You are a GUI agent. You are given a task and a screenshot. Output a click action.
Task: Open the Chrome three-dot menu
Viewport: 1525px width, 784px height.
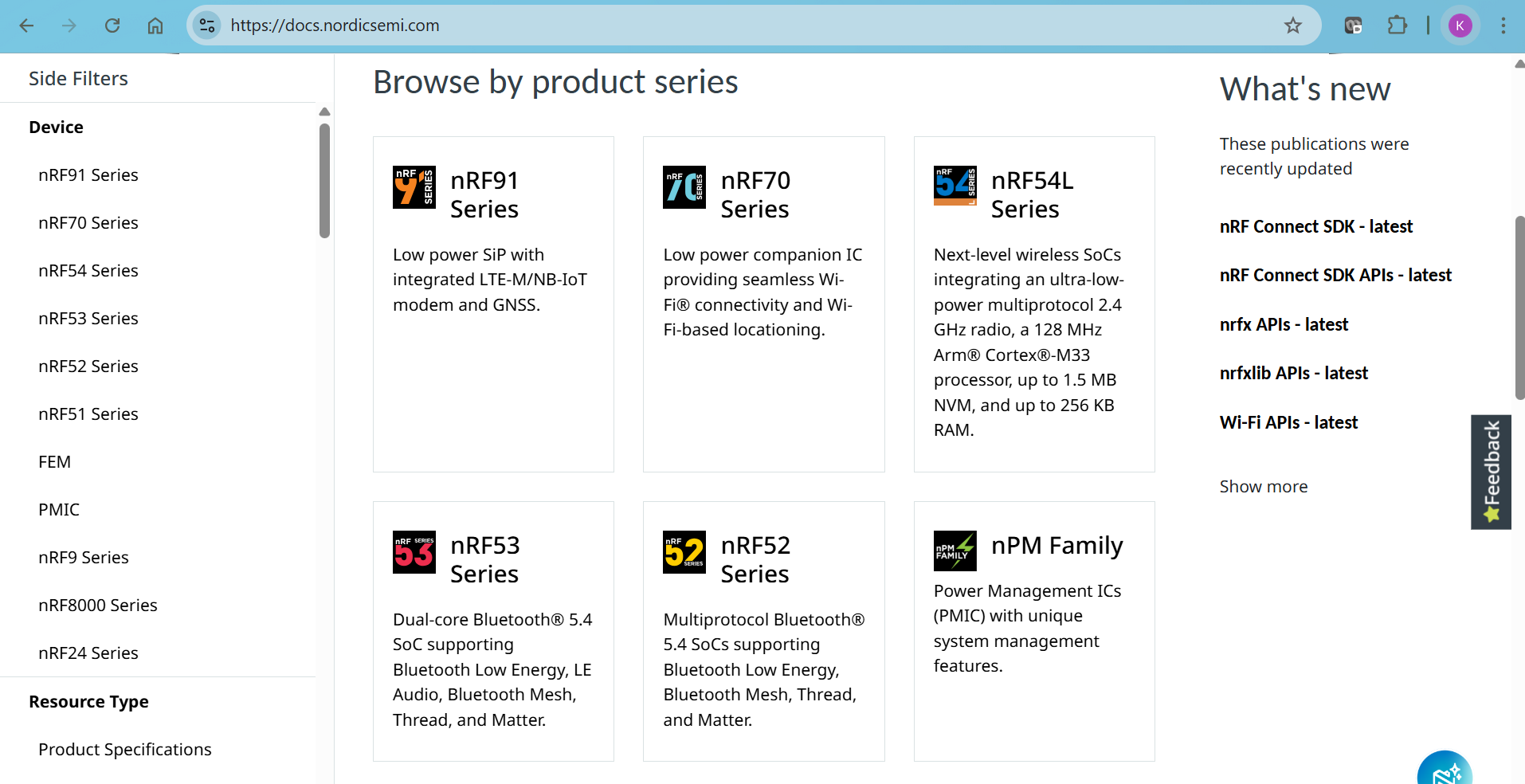point(1503,25)
